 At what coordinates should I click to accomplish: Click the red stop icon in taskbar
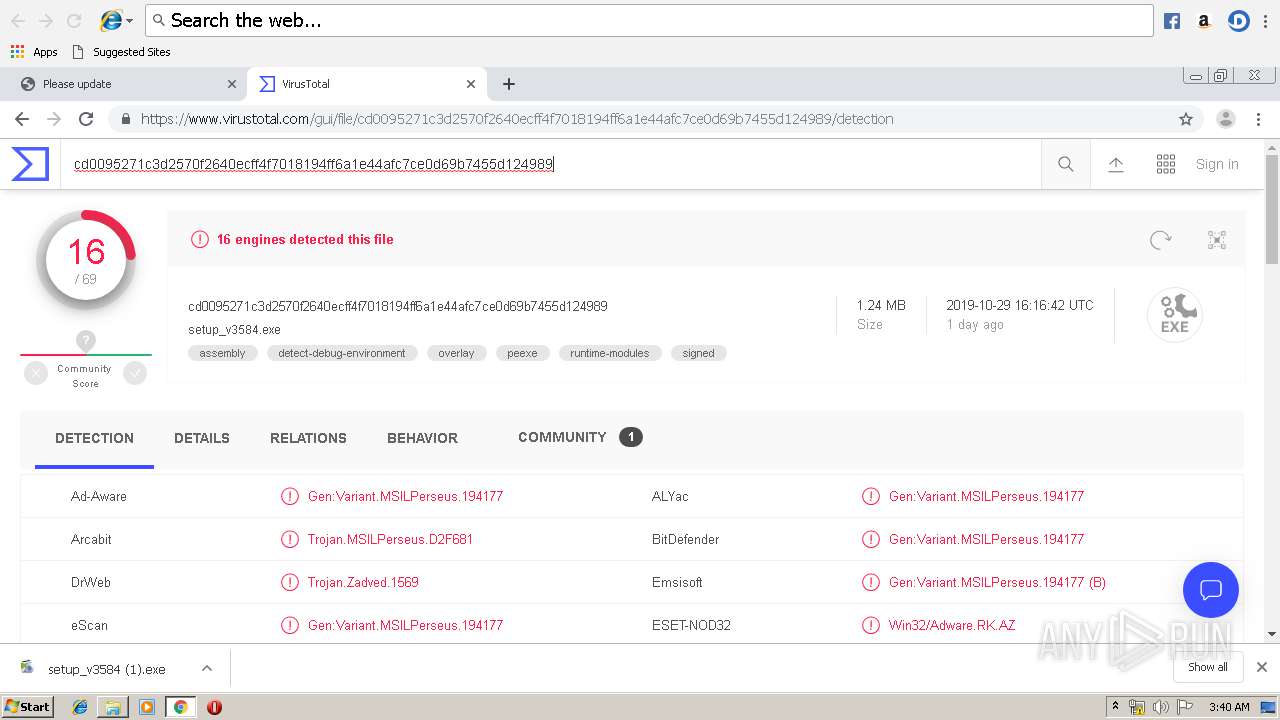214,707
